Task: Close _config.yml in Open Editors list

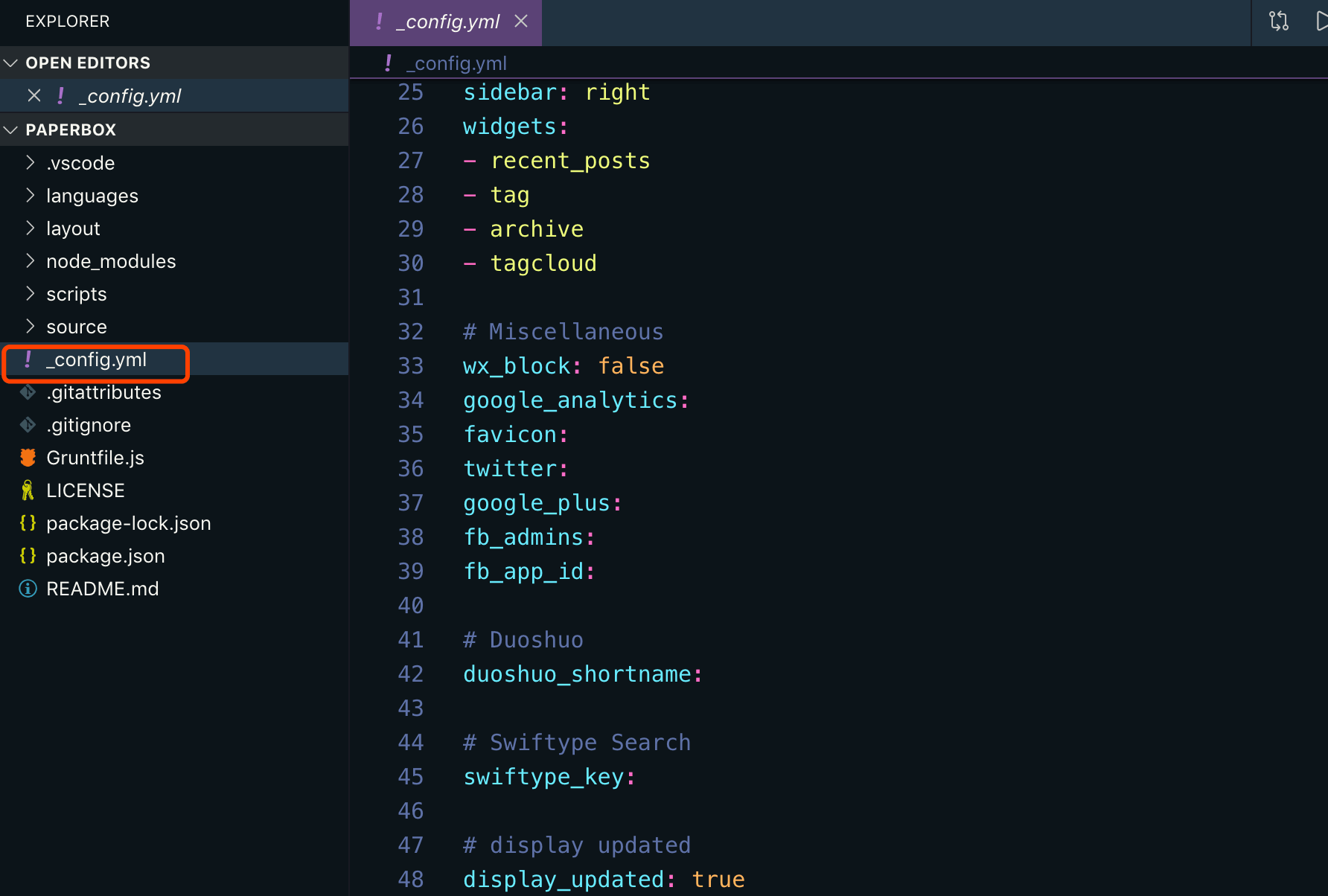Action: click(x=34, y=96)
